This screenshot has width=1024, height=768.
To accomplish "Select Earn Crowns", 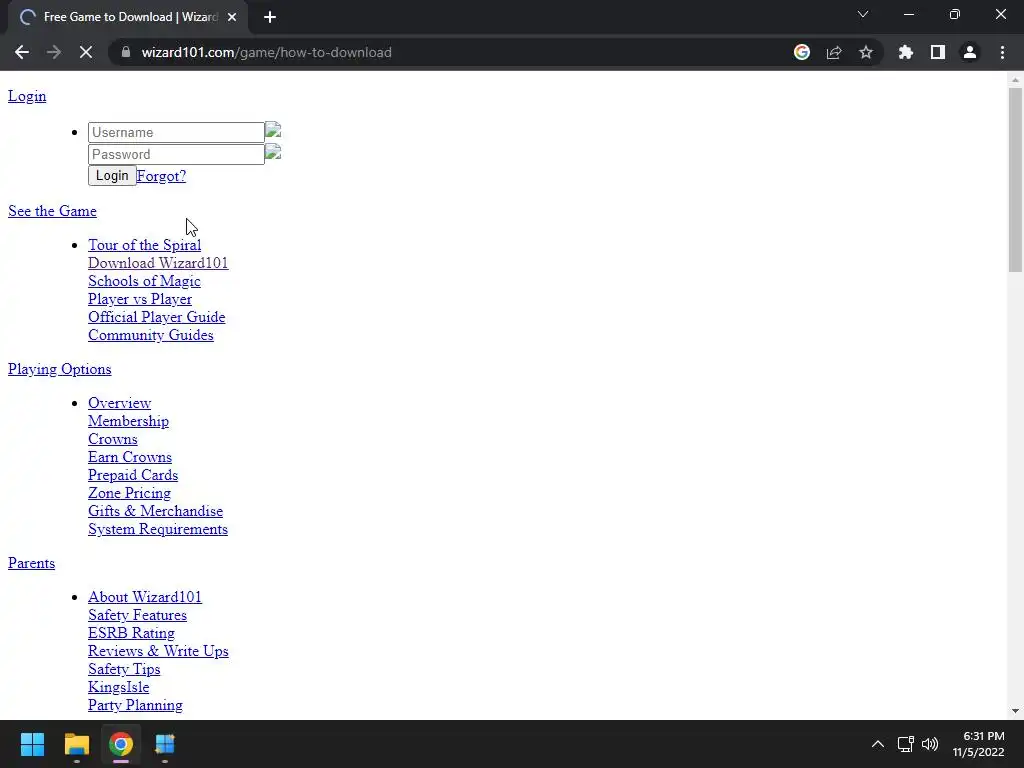I will coord(130,457).
